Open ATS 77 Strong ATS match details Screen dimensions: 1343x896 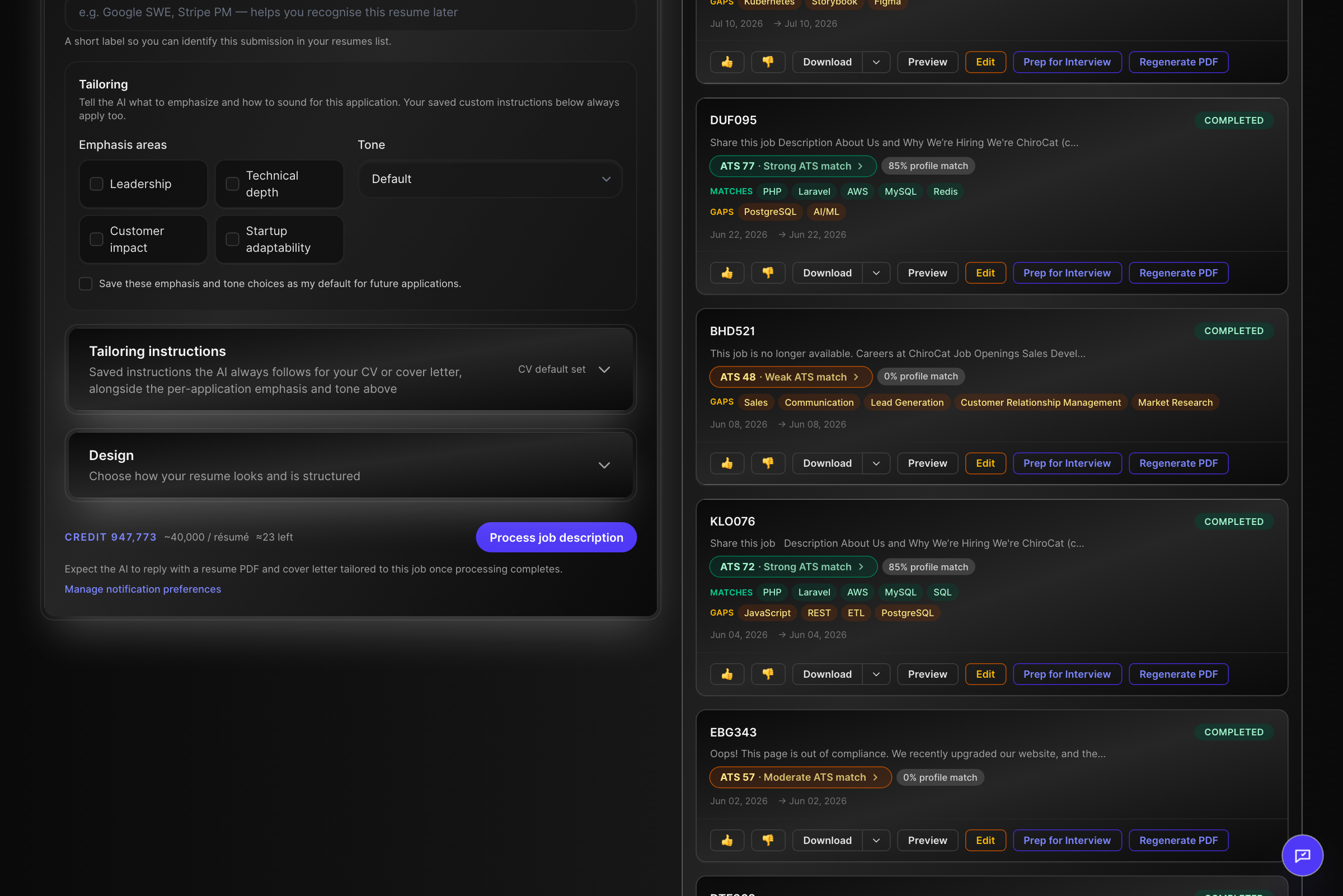(792, 166)
